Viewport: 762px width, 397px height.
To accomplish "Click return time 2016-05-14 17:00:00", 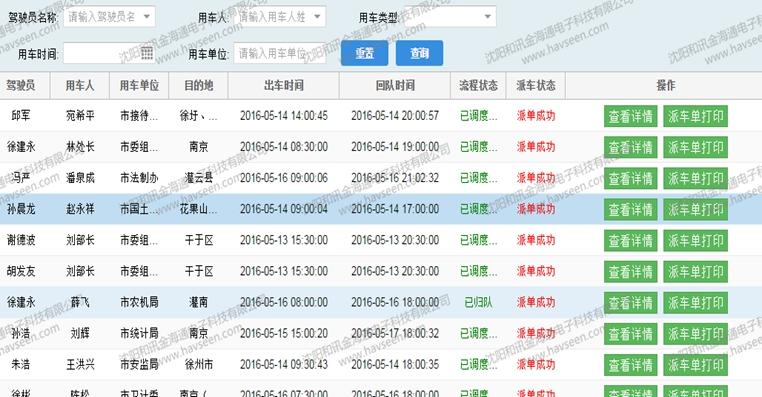I will (x=395, y=209).
